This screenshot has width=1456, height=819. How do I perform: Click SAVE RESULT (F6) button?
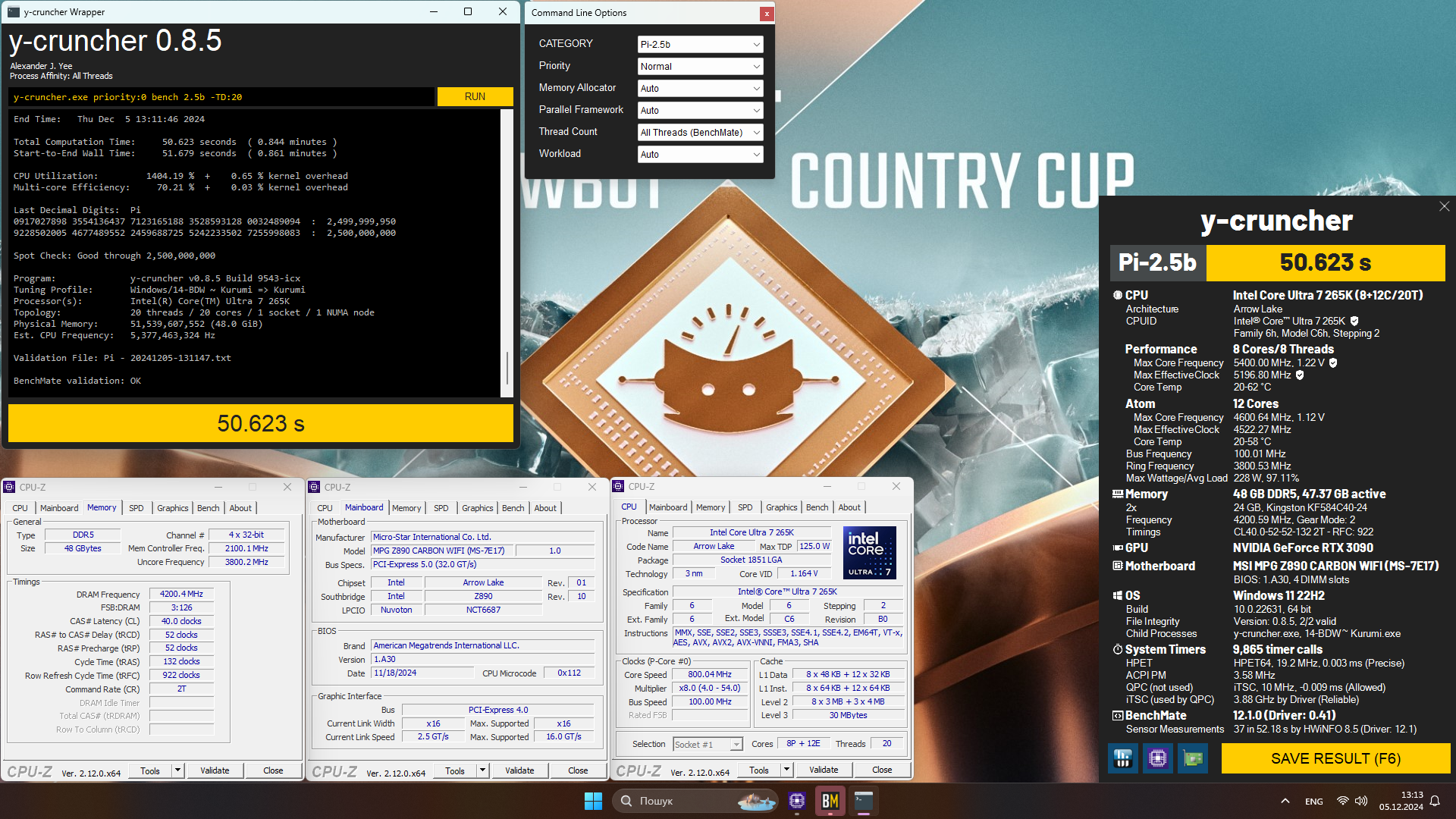coord(1335,758)
